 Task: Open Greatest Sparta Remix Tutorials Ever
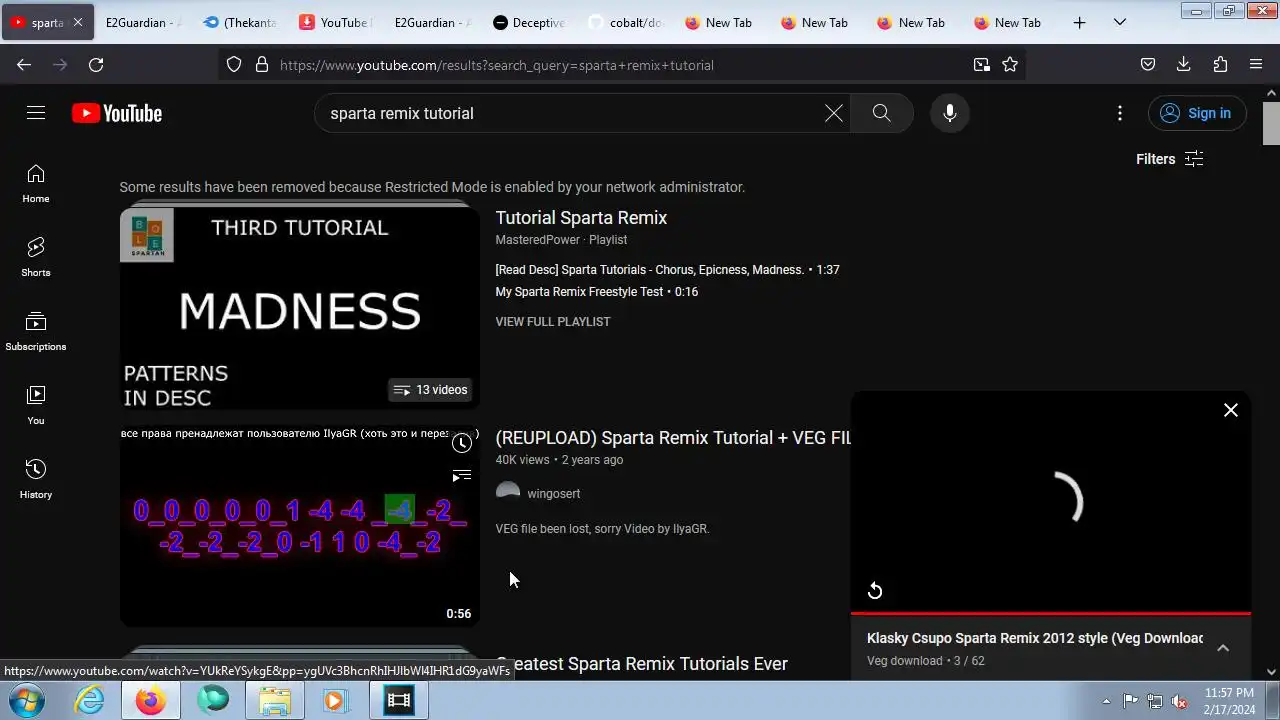pyautogui.click(x=641, y=664)
